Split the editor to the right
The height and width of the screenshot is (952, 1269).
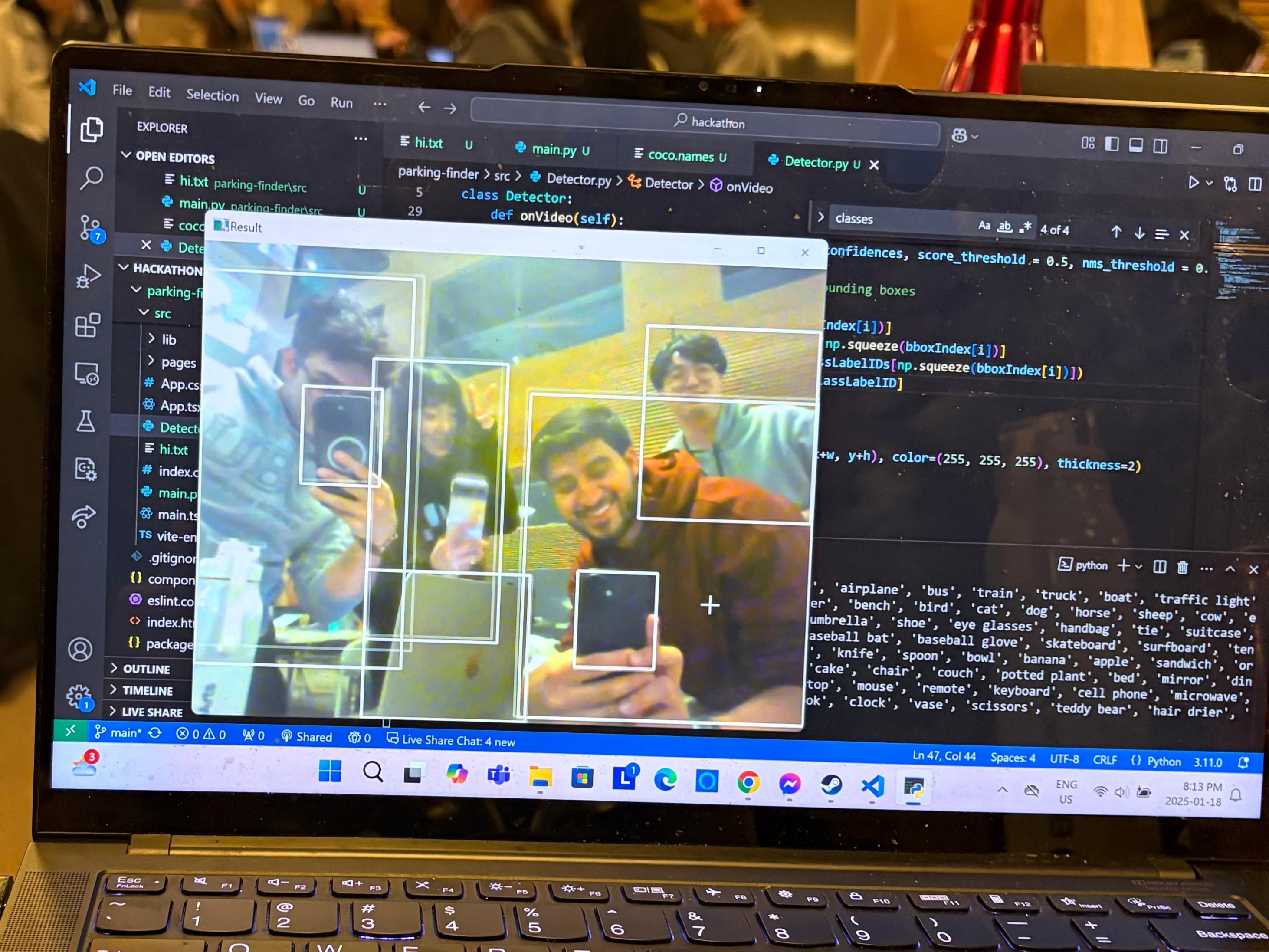click(1255, 184)
